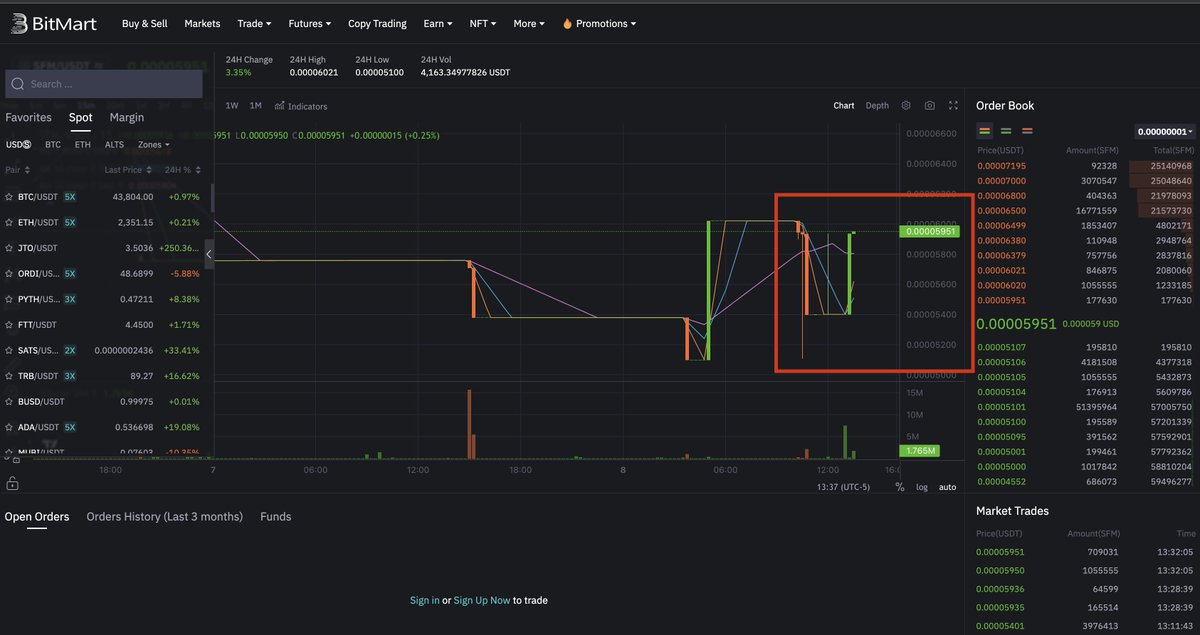Show order book buy orders only
This screenshot has width=1200, height=635.
point(1006,131)
